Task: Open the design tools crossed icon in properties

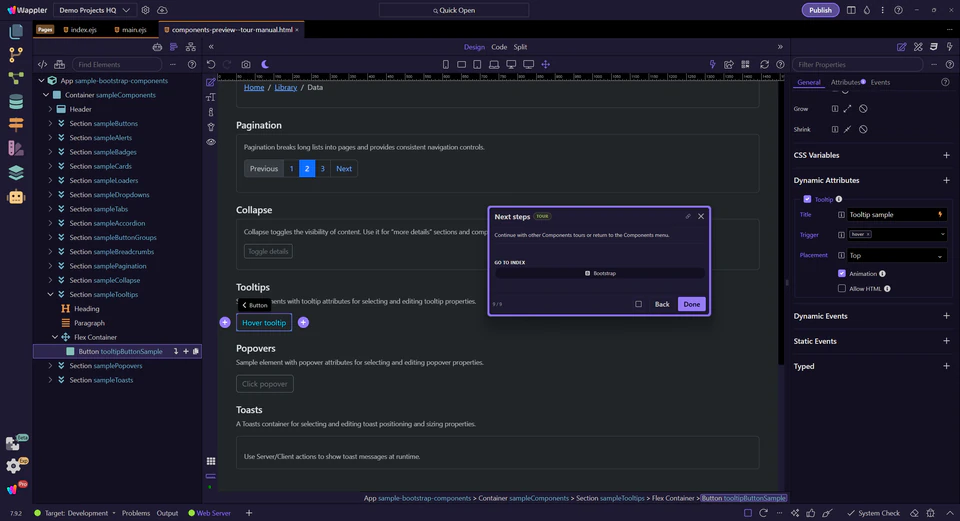Action: point(918,47)
